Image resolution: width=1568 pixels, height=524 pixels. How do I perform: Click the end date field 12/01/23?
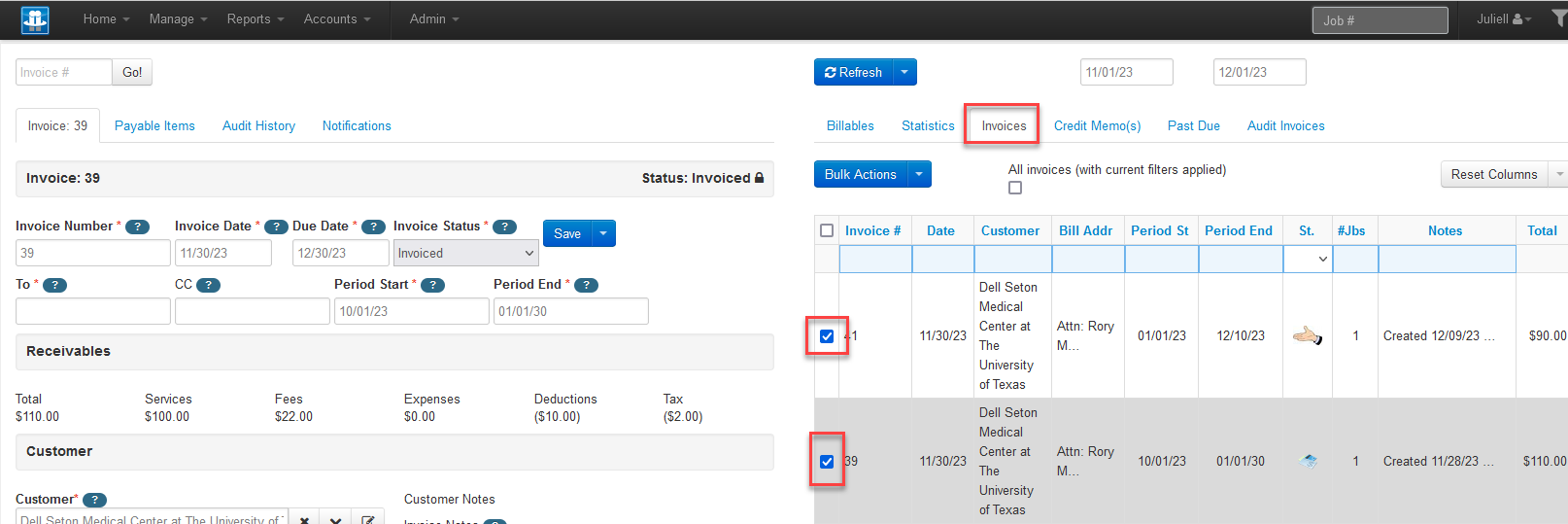point(1259,72)
